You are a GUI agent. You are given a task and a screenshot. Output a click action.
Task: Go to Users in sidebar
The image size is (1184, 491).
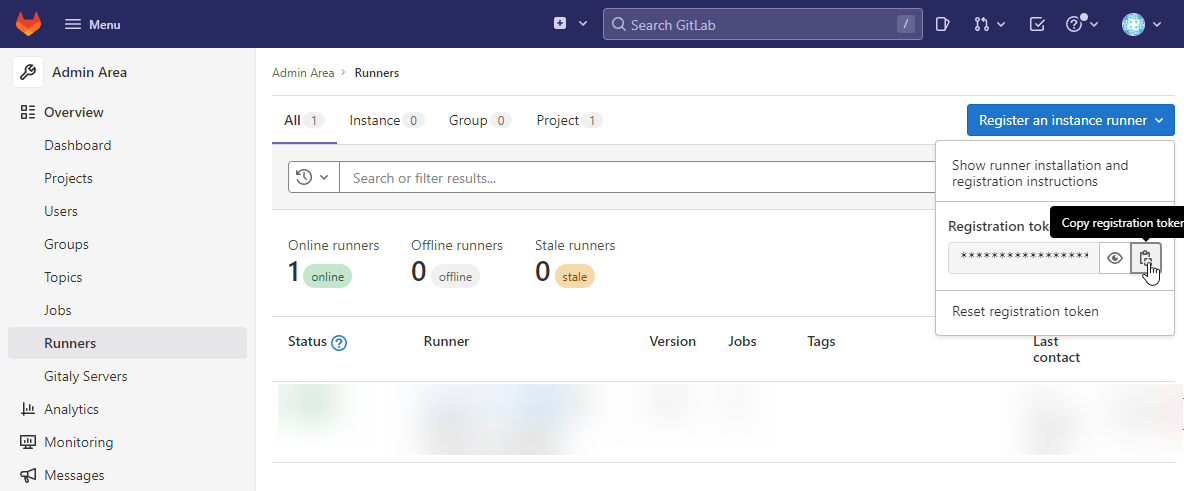coord(61,212)
